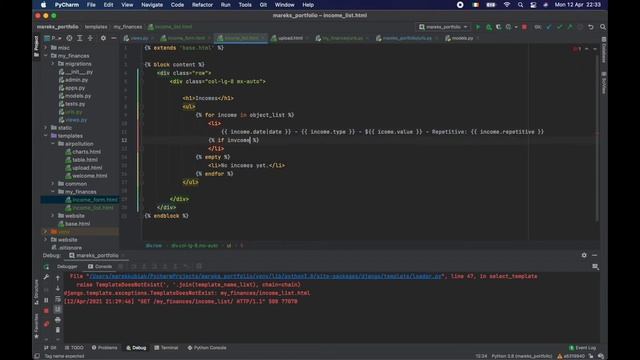Image resolution: width=640 pixels, height=360 pixels.
Task: Open macOS Spotlight search in menu bar
Action: [520, 5]
